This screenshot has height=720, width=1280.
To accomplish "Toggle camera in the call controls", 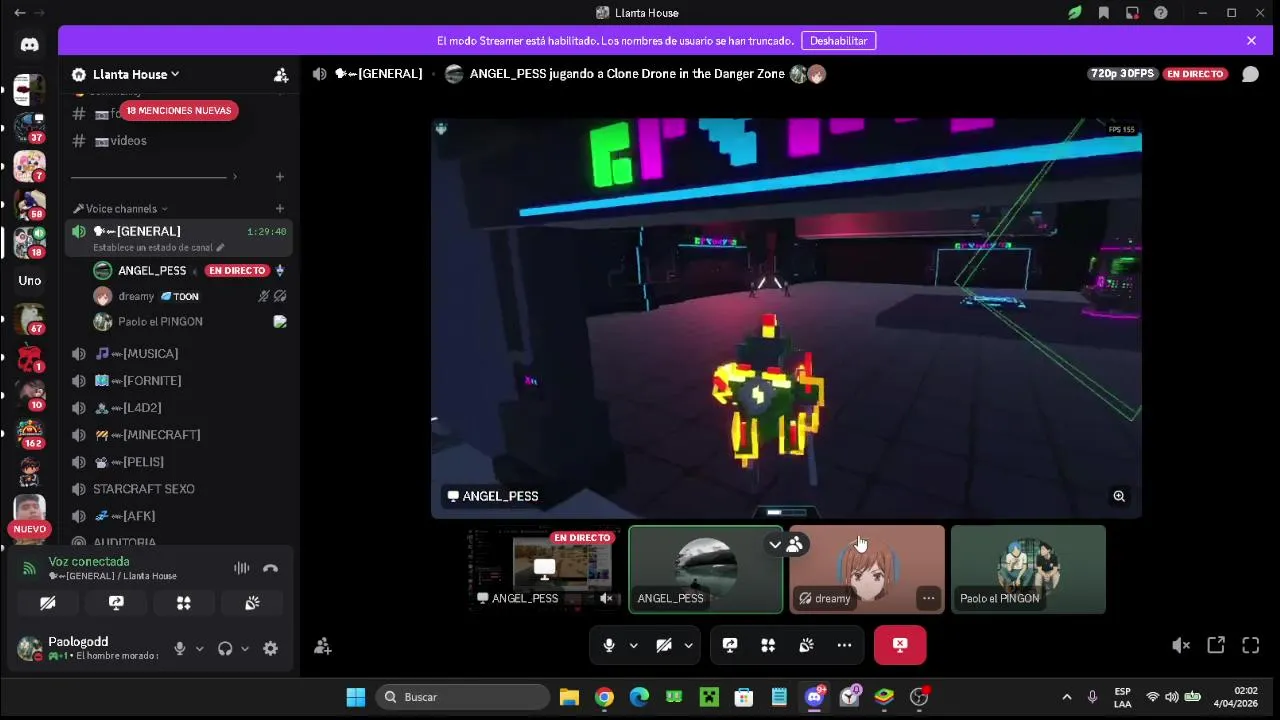I will 664,646.
